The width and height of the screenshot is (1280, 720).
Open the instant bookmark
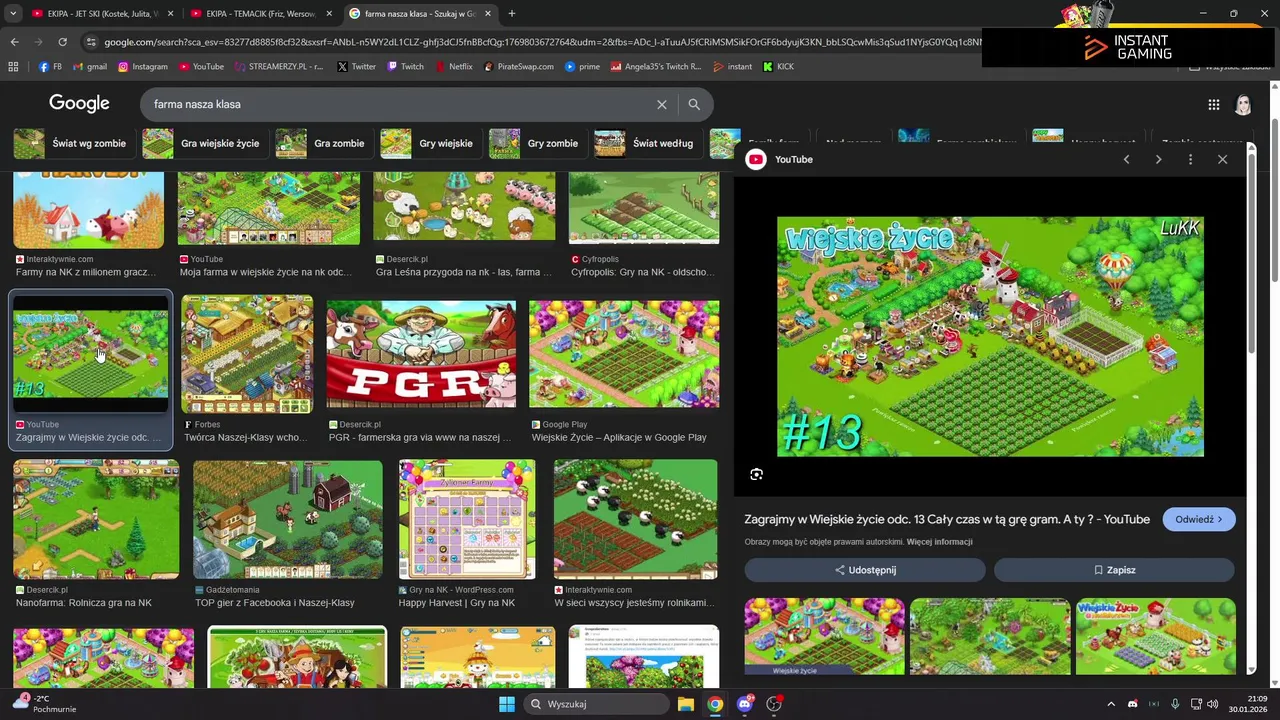pos(732,67)
